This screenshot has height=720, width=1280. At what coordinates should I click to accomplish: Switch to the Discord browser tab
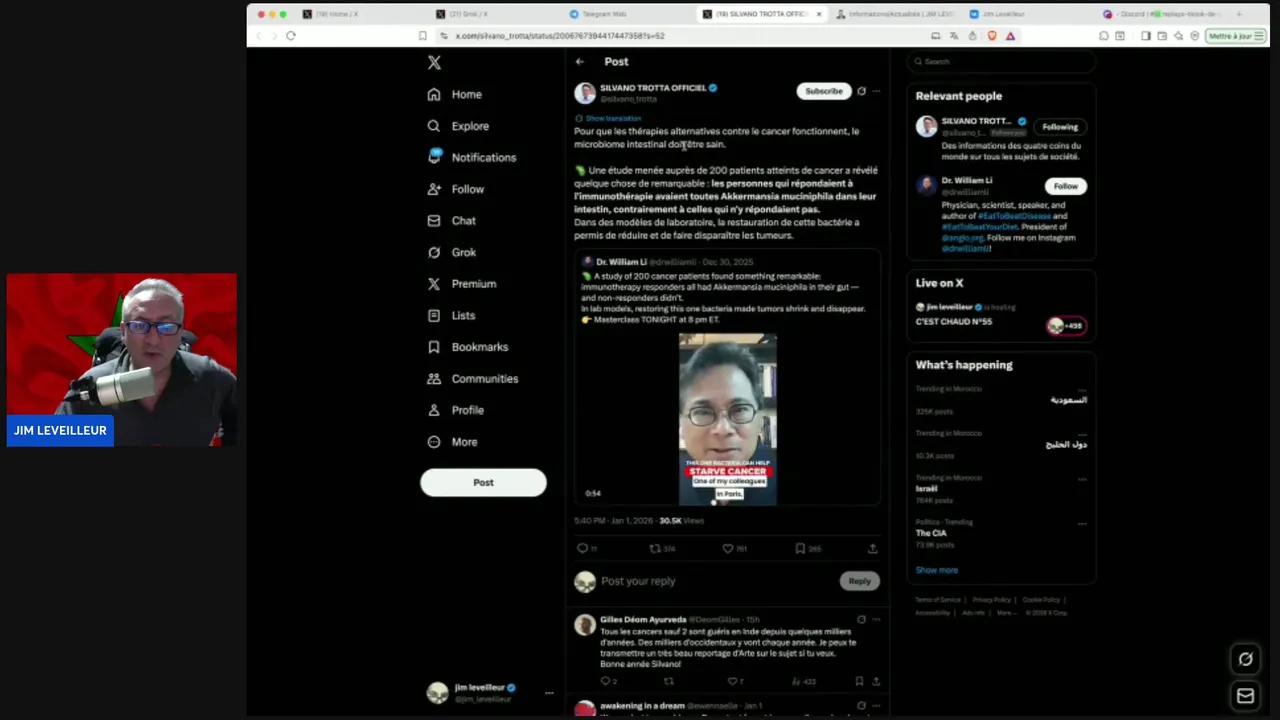pyautogui.click(x=1166, y=14)
